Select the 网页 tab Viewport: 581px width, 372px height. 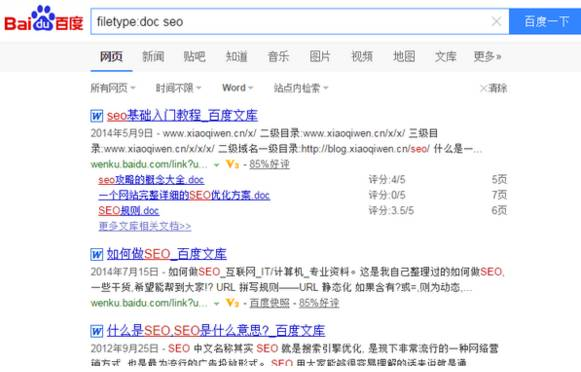pos(111,57)
